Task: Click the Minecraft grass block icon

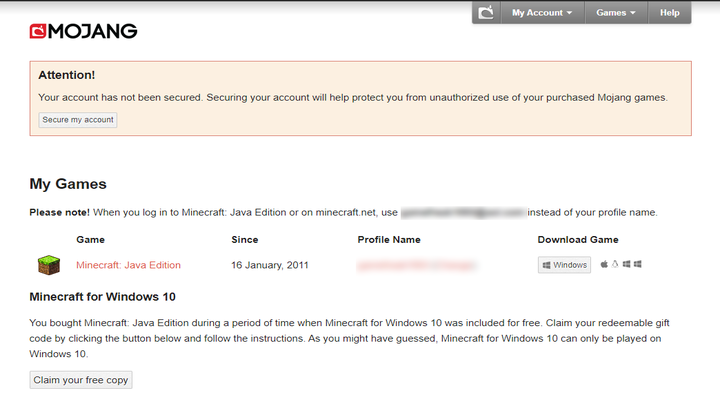Action: point(49,265)
